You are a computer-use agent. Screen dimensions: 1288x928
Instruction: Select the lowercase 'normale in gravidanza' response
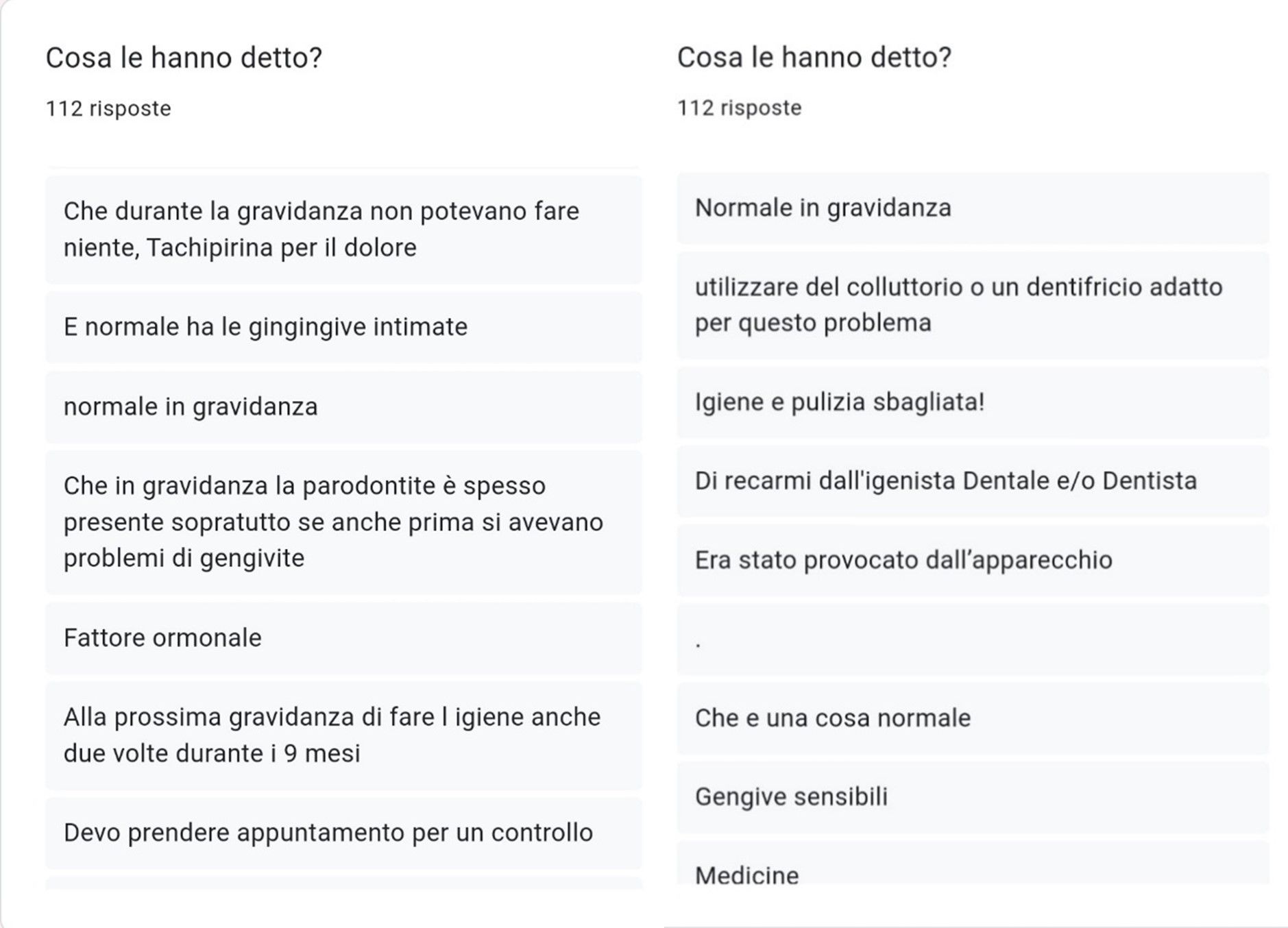tap(343, 406)
